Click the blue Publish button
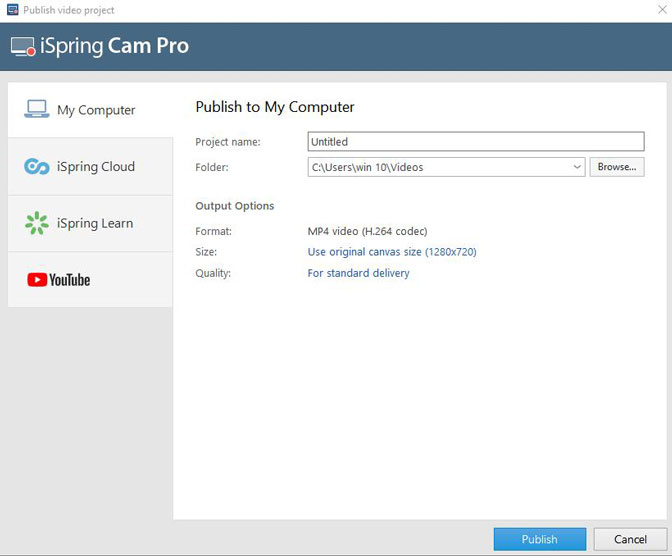Image resolution: width=672 pixels, height=556 pixels. tap(540, 539)
